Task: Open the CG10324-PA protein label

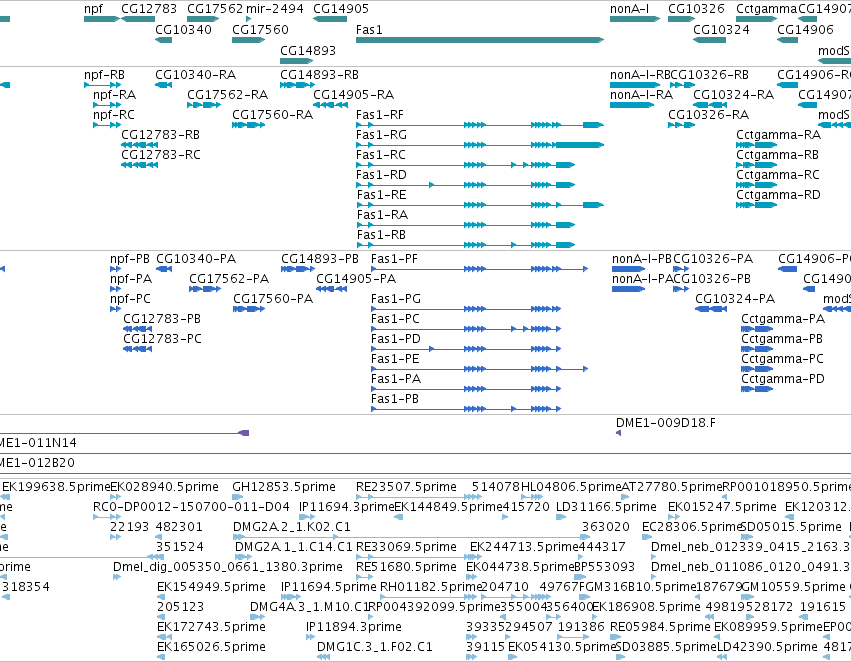Action: 735,298
